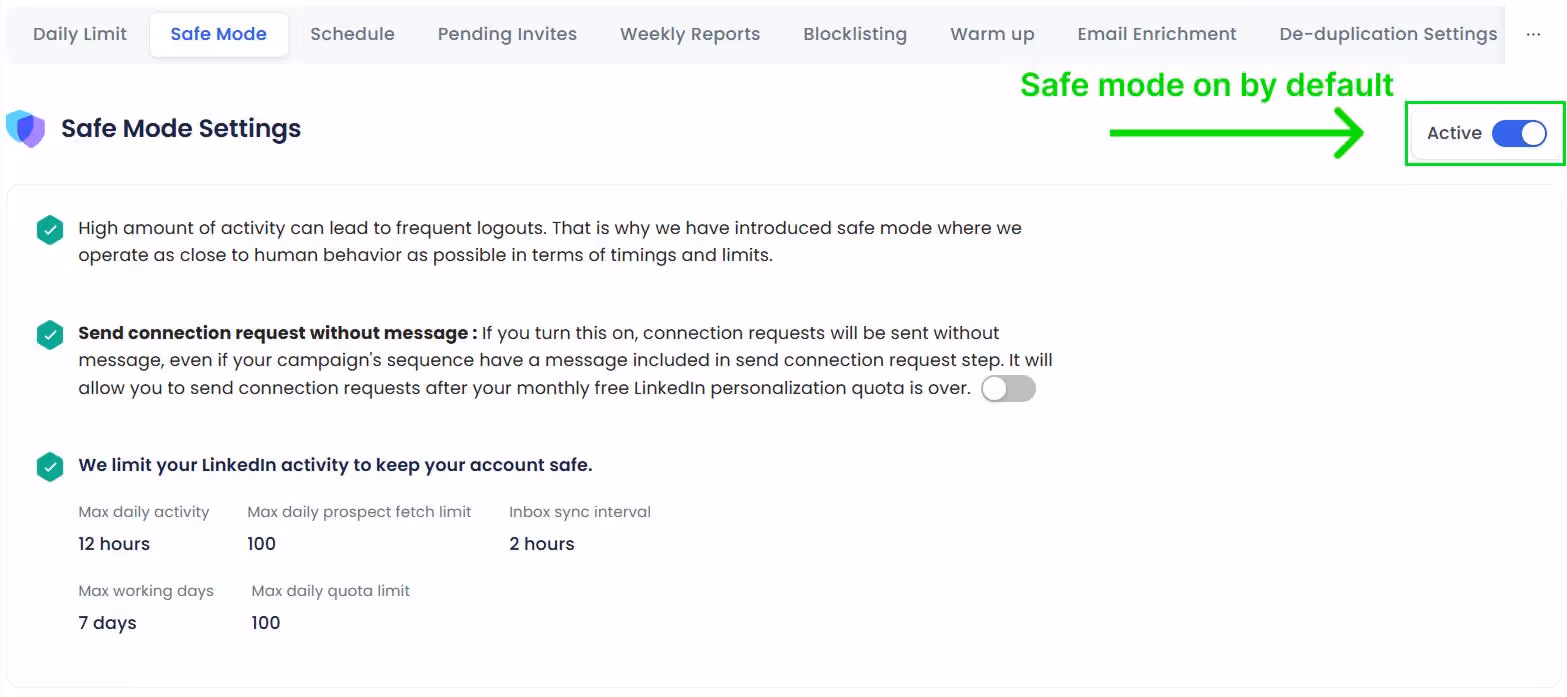
Task: Select the Email Enrichment tab
Action: point(1156,33)
